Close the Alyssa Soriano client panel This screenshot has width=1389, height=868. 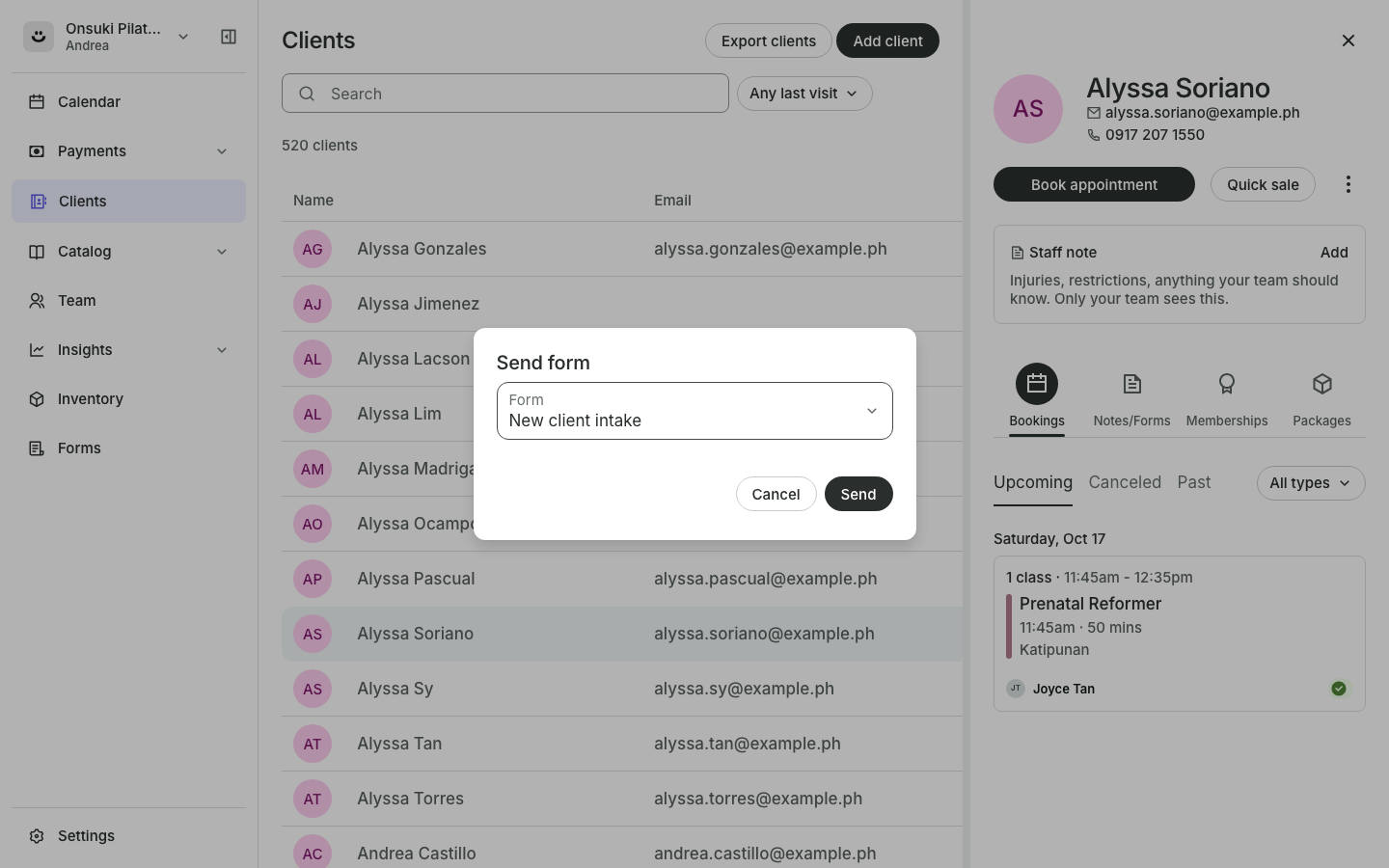(1348, 41)
